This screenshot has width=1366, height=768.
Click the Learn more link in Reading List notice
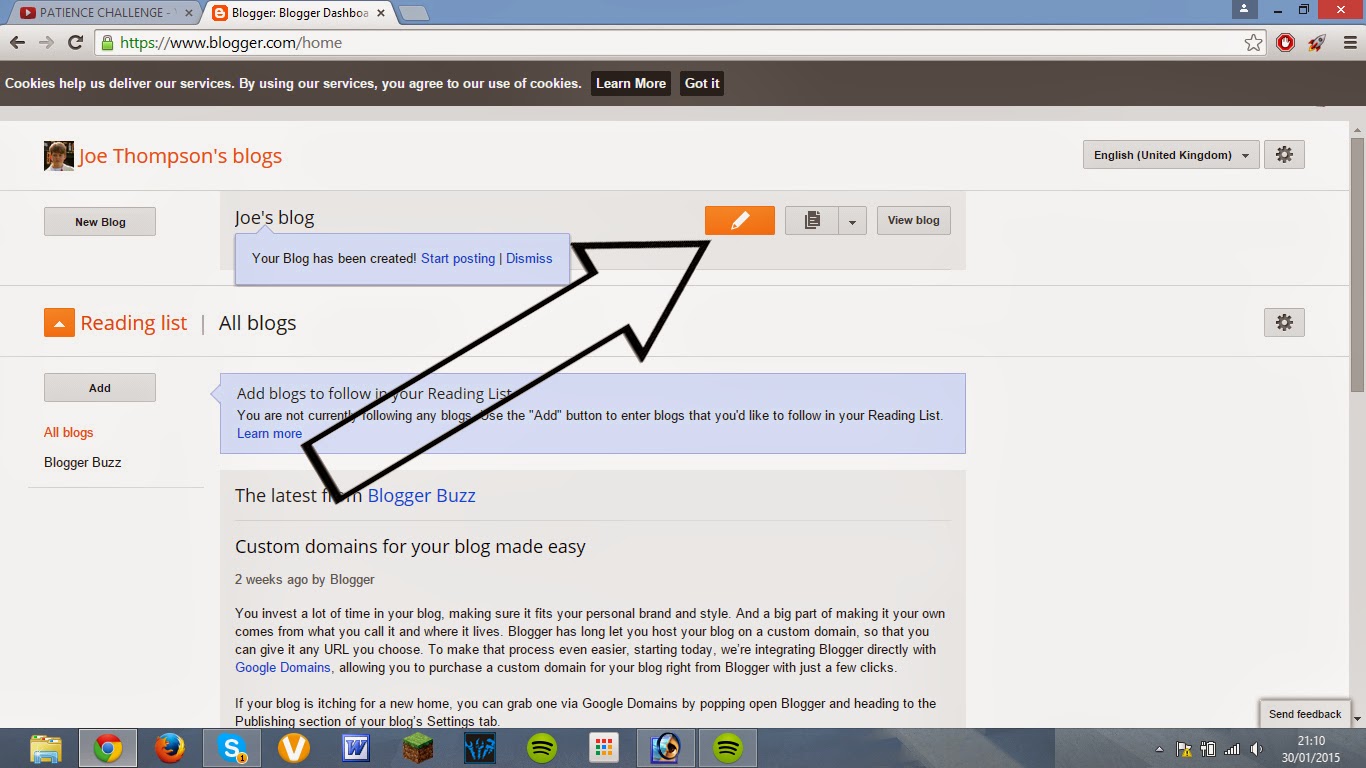point(269,434)
